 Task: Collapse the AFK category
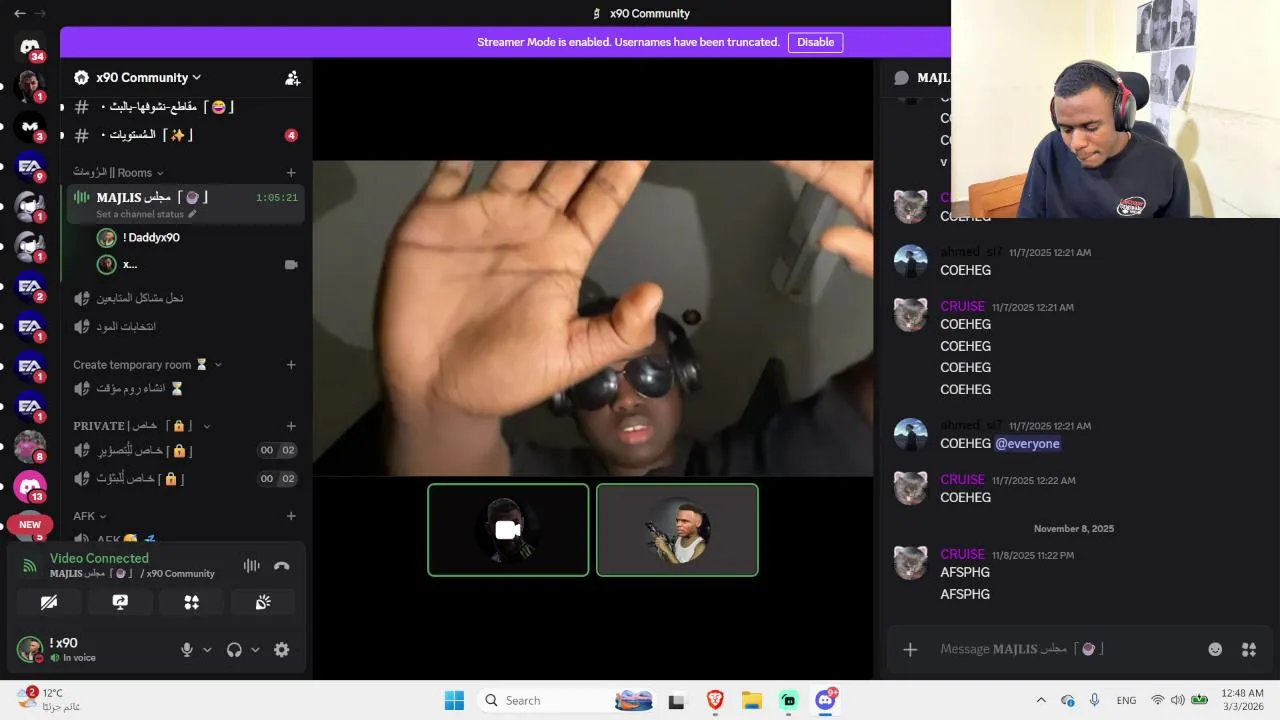pyautogui.click(x=90, y=516)
